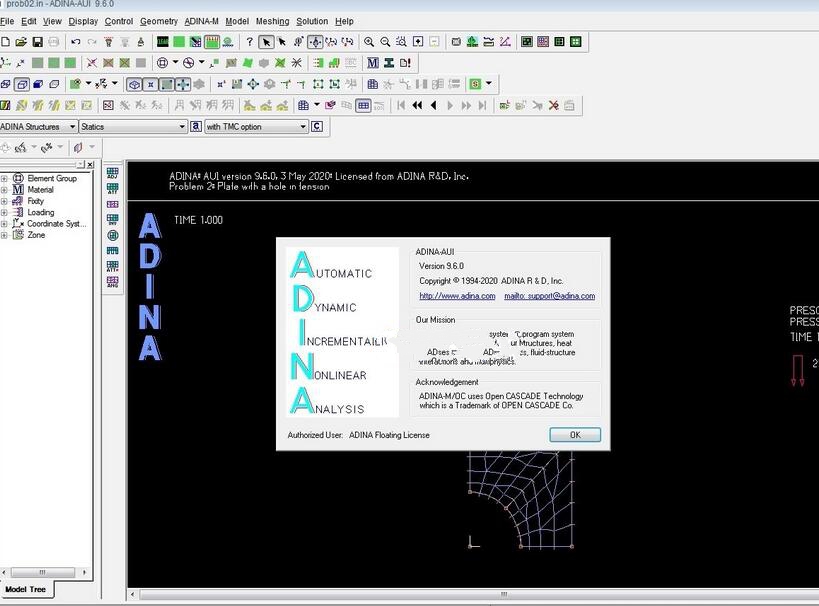Viewport: 819px width, 606px height.
Task: Click the ANG grid icon in vertical toolbar
Action: (112, 282)
